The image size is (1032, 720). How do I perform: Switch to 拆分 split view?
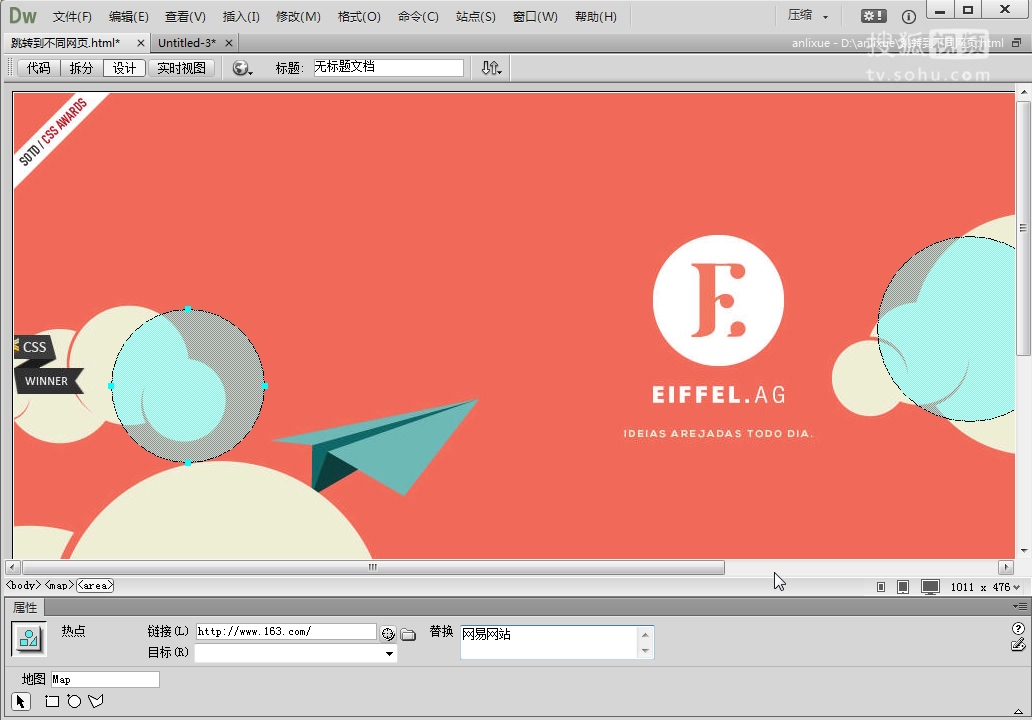coord(82,68)
